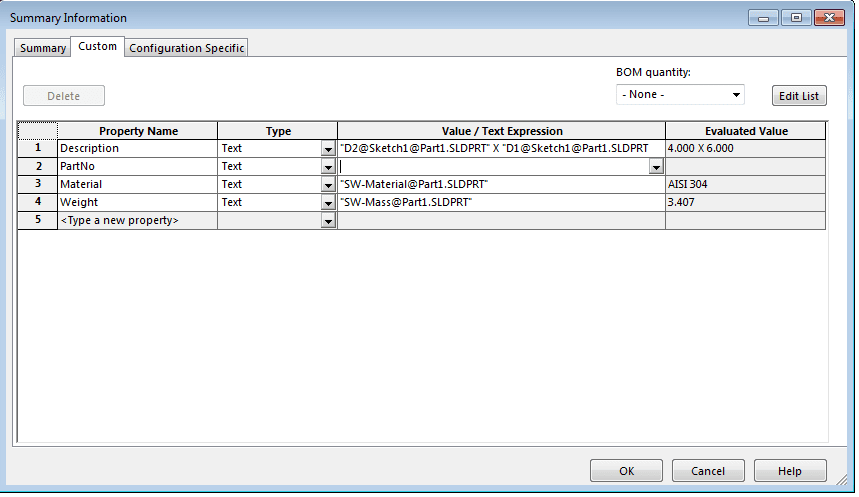
Task: Edit the Weight value expression cell
Action: (501, 203)
